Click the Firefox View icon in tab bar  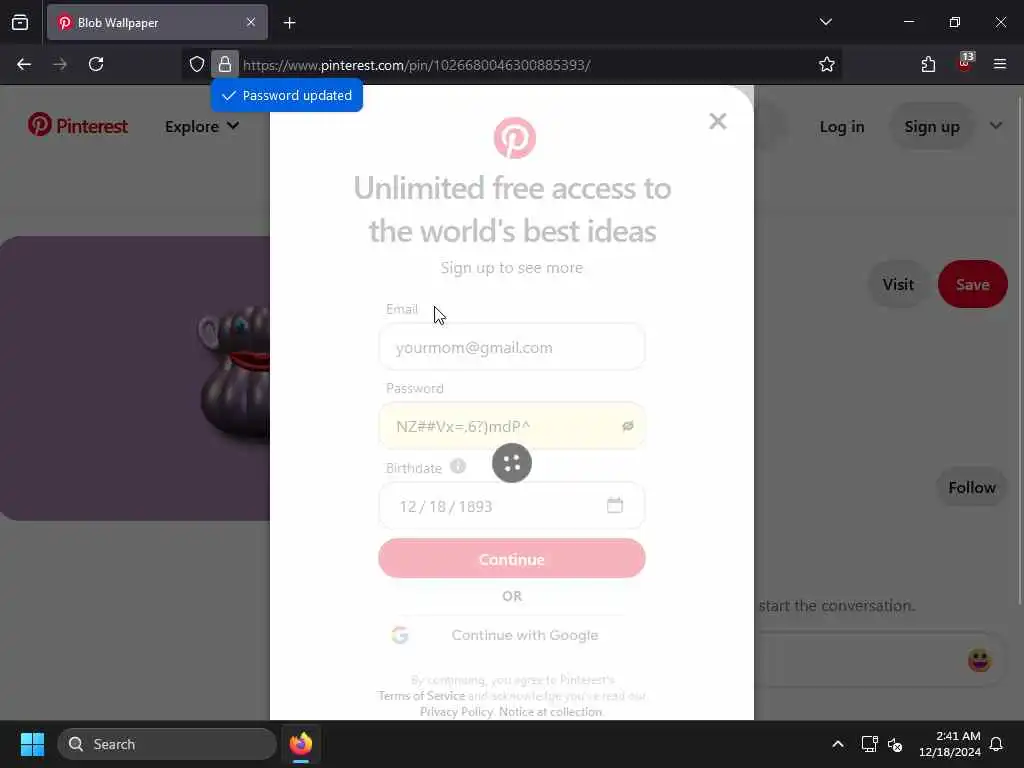point(20,22)
